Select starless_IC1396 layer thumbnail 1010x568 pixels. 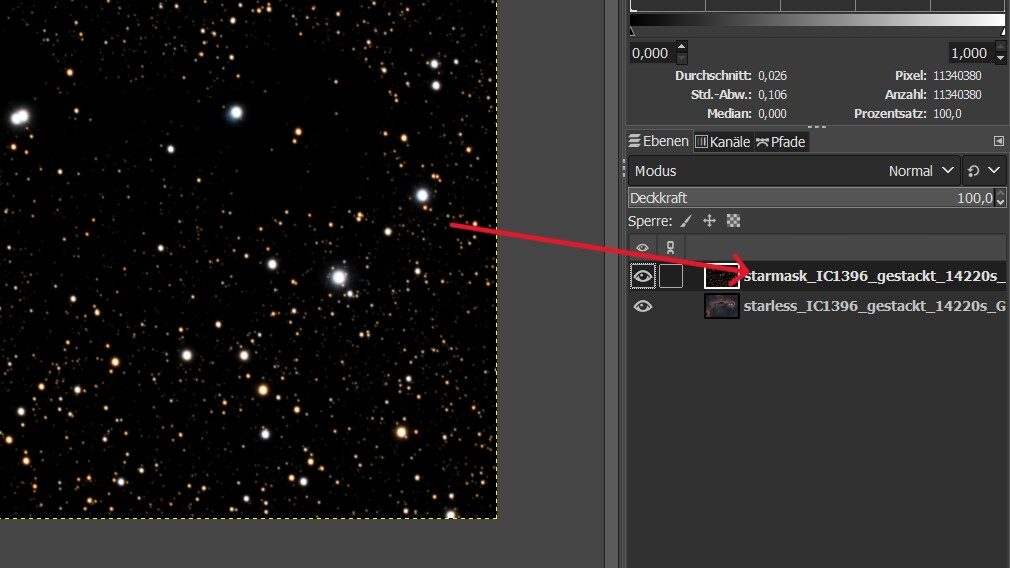point(721,306)
